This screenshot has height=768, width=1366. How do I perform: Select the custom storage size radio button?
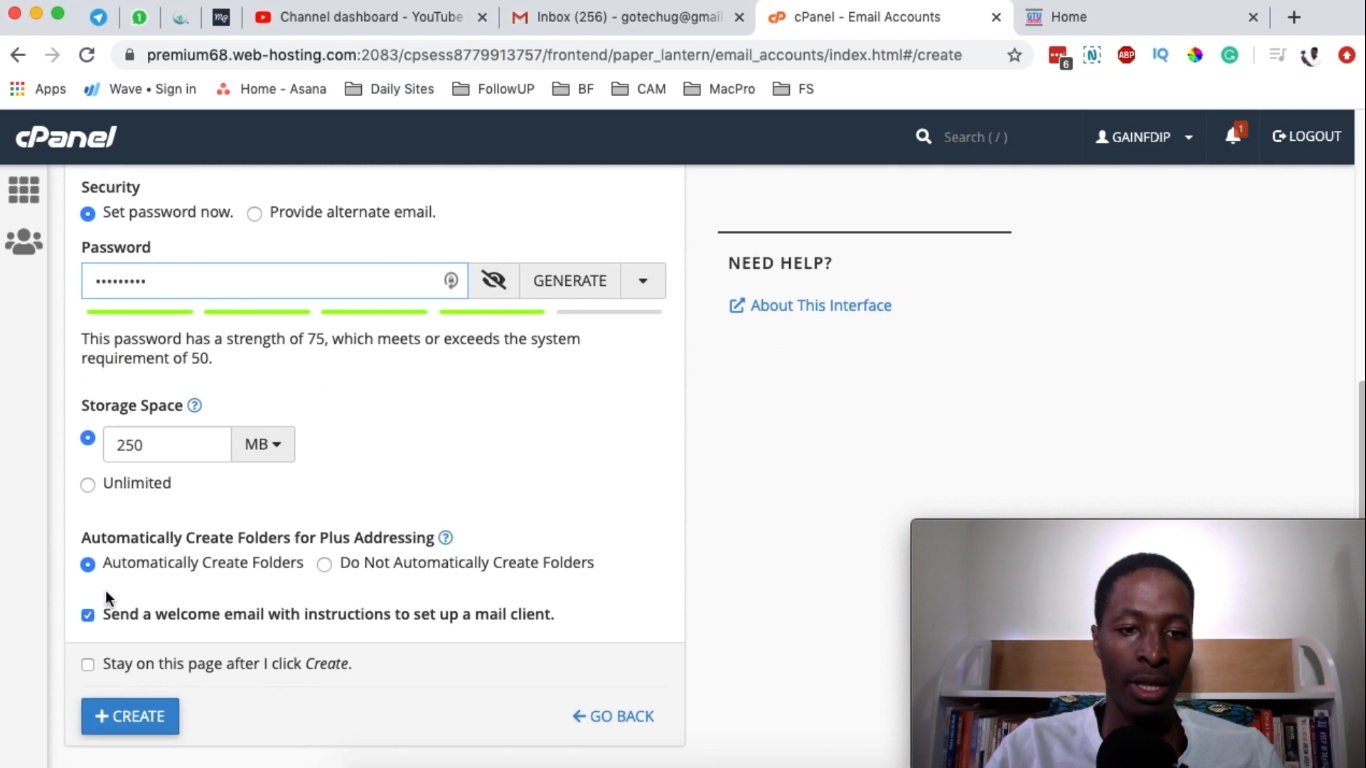88,438
